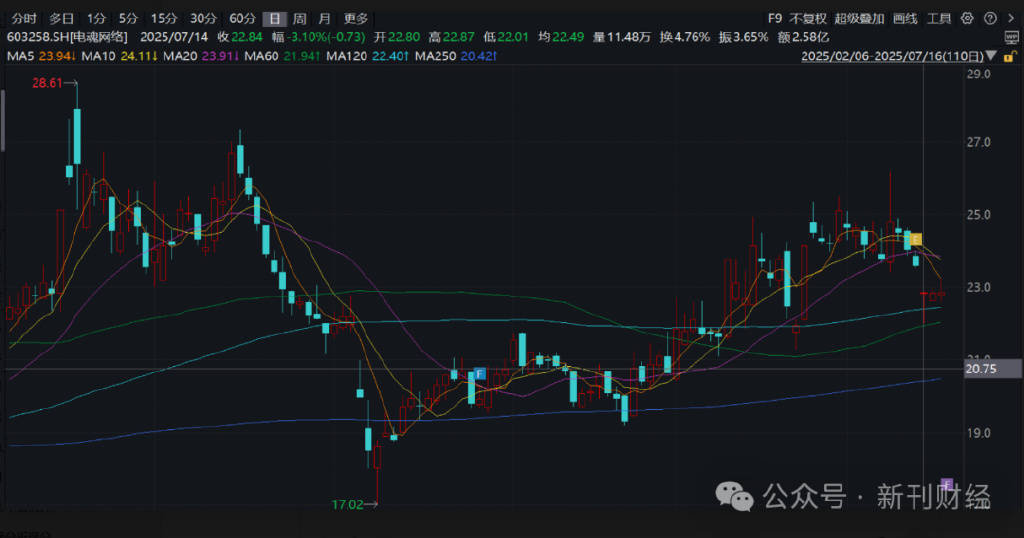Open the 工具 tools menu
Viewport: 1024px width, 538px height.
tap(939, 18)
